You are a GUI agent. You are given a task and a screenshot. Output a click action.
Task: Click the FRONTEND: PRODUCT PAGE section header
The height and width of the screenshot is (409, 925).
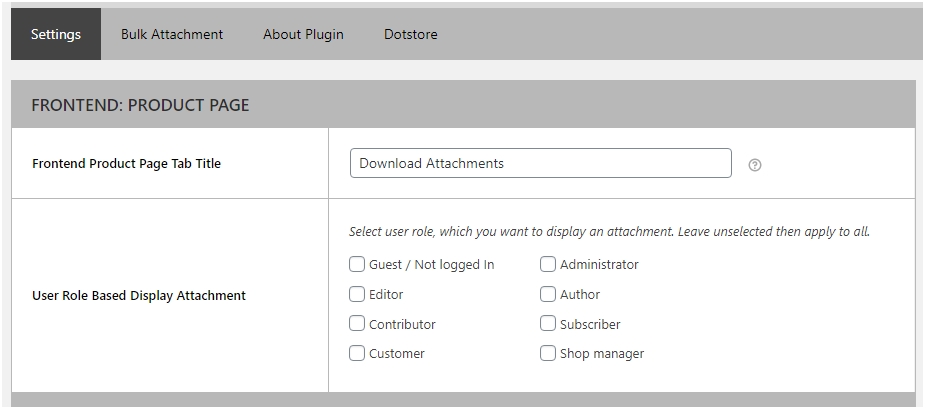click(140, 105)
